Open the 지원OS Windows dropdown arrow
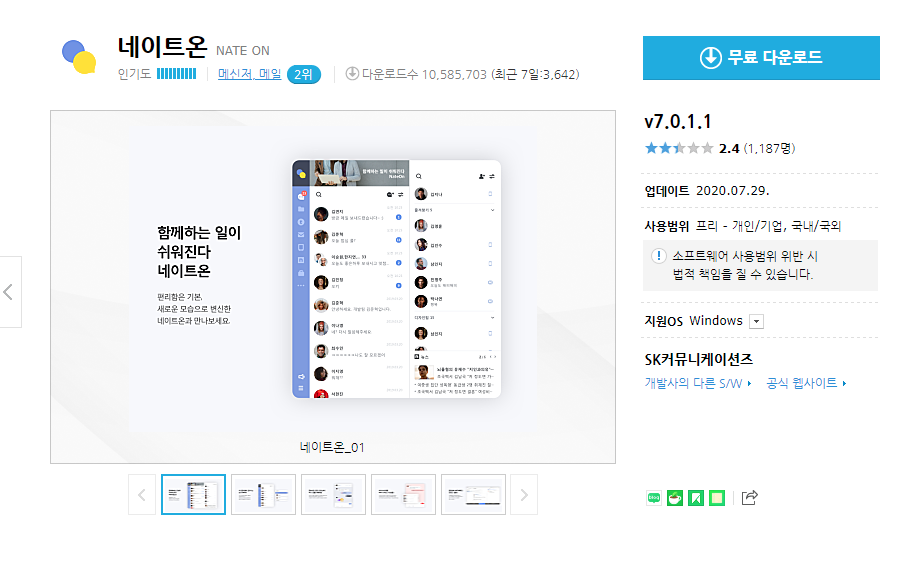The width and height of the screenshot is (909, 565). tap(757, 322)
